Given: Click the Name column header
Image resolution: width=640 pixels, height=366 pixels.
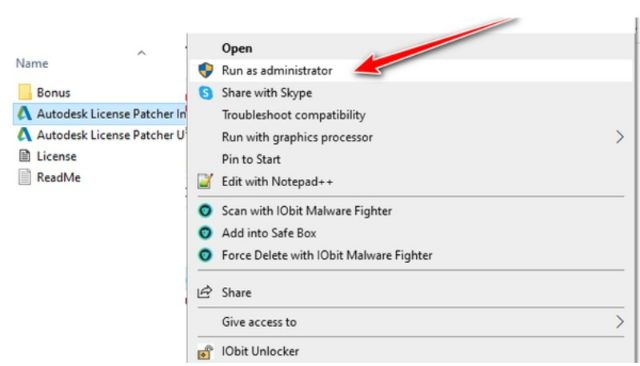Looking at the screenshot, I should click(x=32, y=63).
